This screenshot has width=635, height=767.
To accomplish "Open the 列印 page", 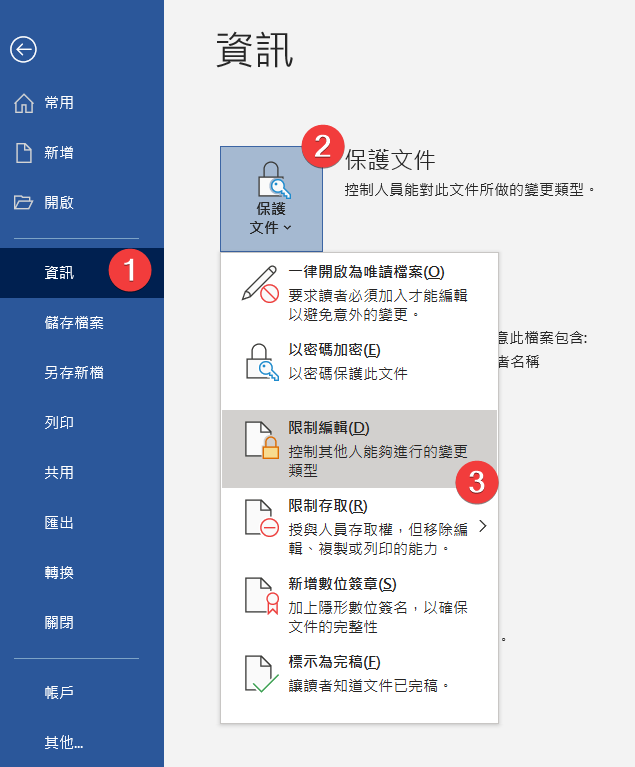I will click(59, 422).
